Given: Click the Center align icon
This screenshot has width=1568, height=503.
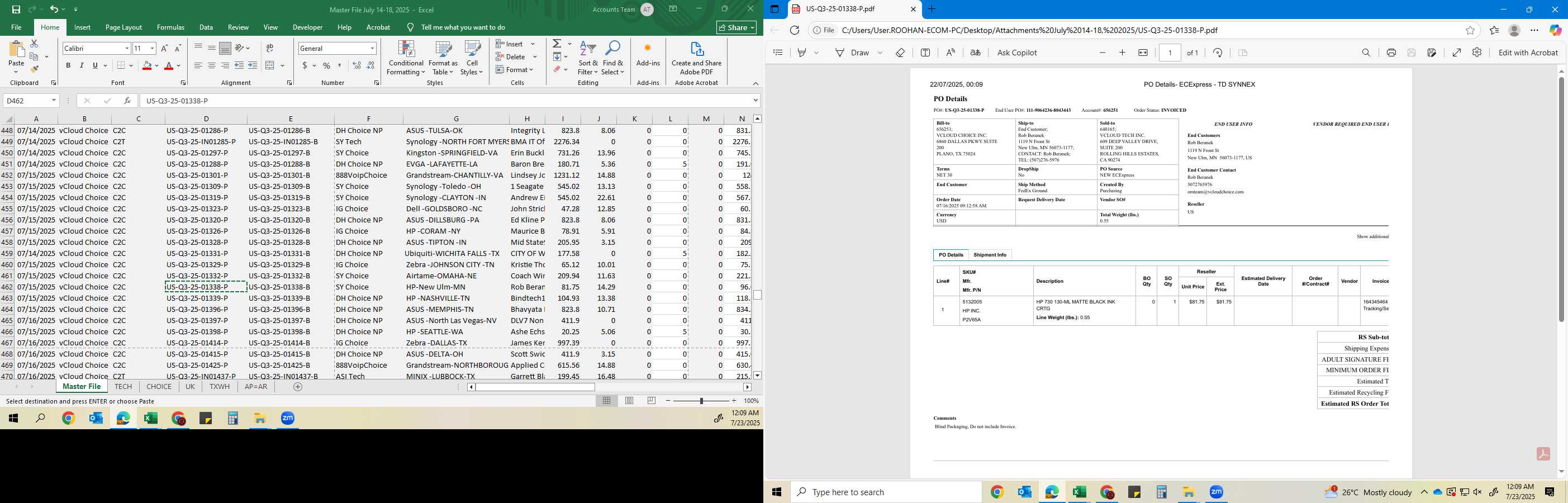Looking at the screenshot, I should (x=212, y=66).
